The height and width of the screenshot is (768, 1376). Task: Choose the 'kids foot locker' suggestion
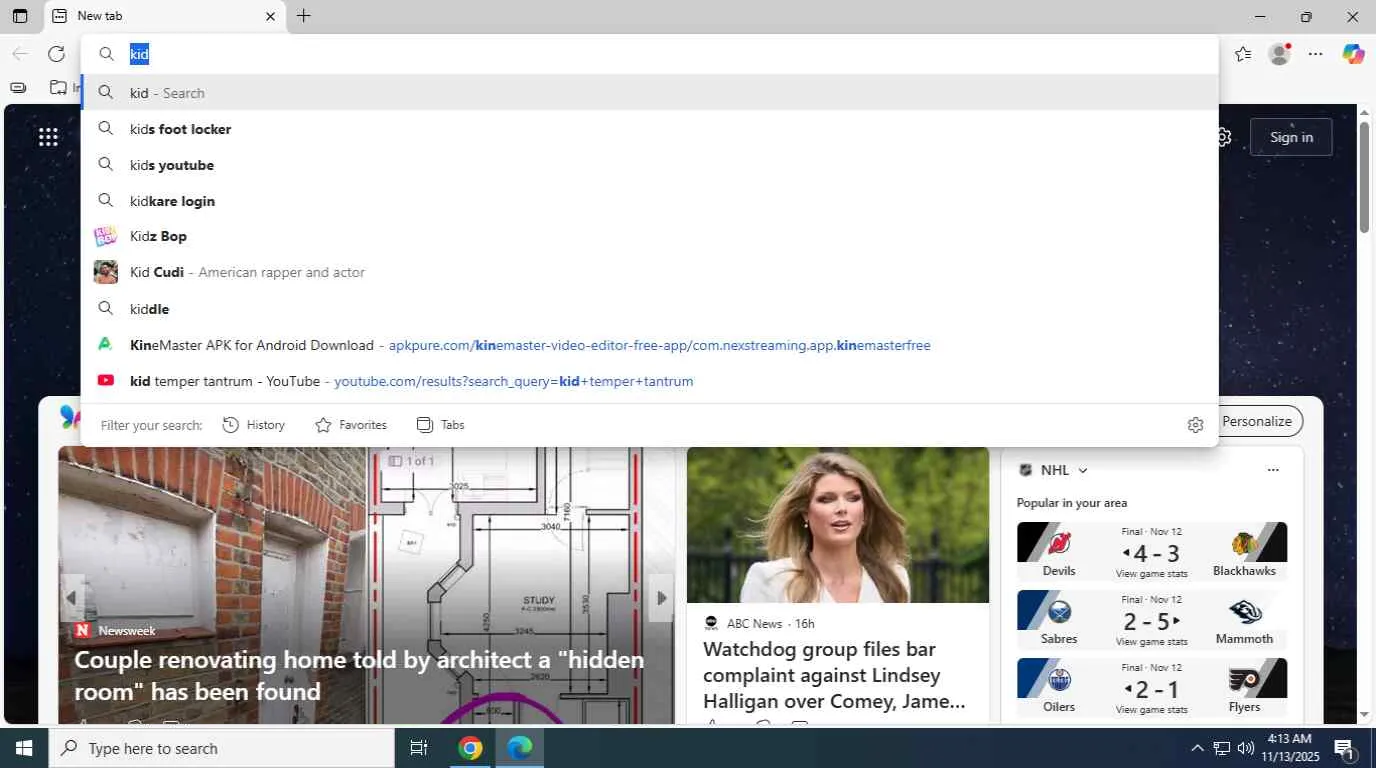(650, 129)
